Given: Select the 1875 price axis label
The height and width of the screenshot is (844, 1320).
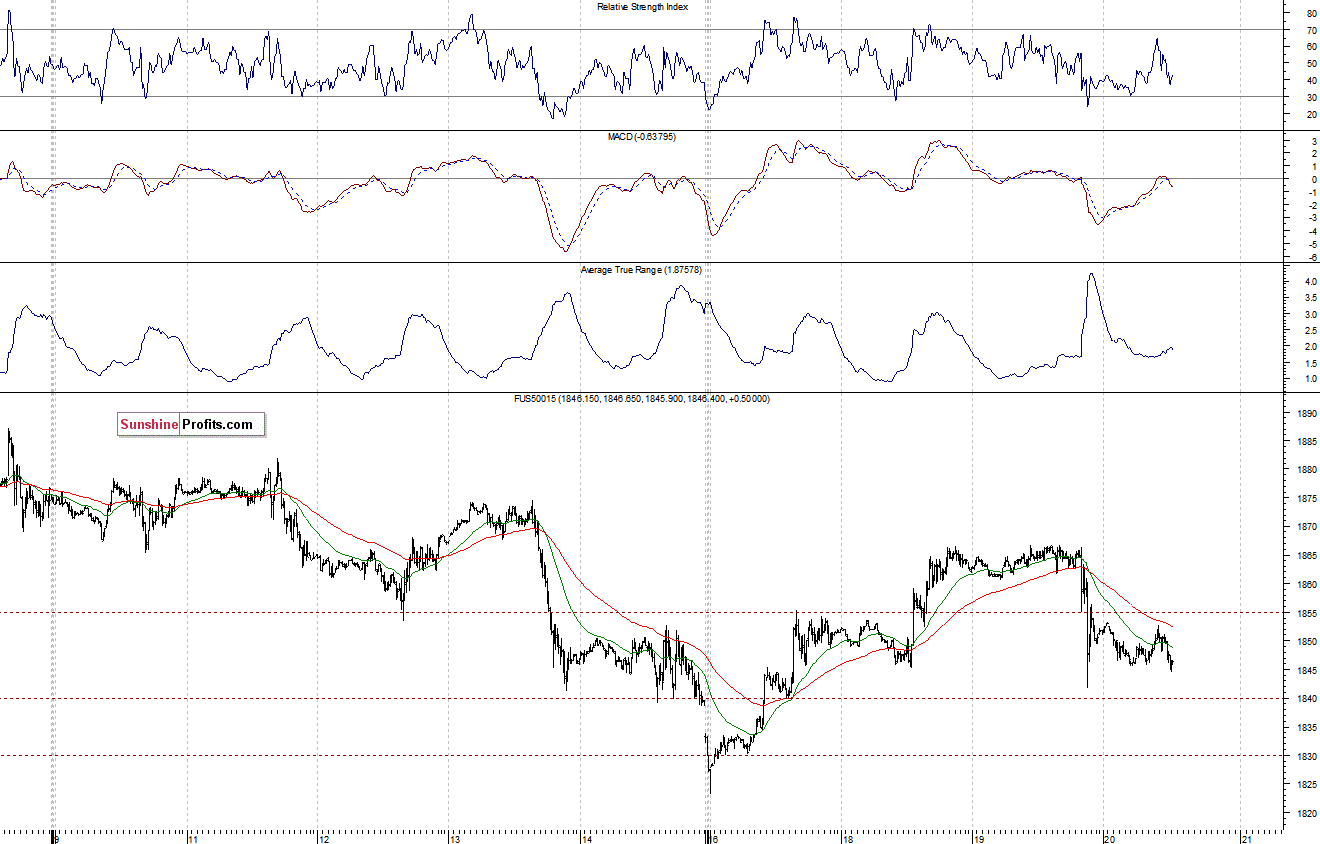Looking at the screenshot, I should point(1305,499).
